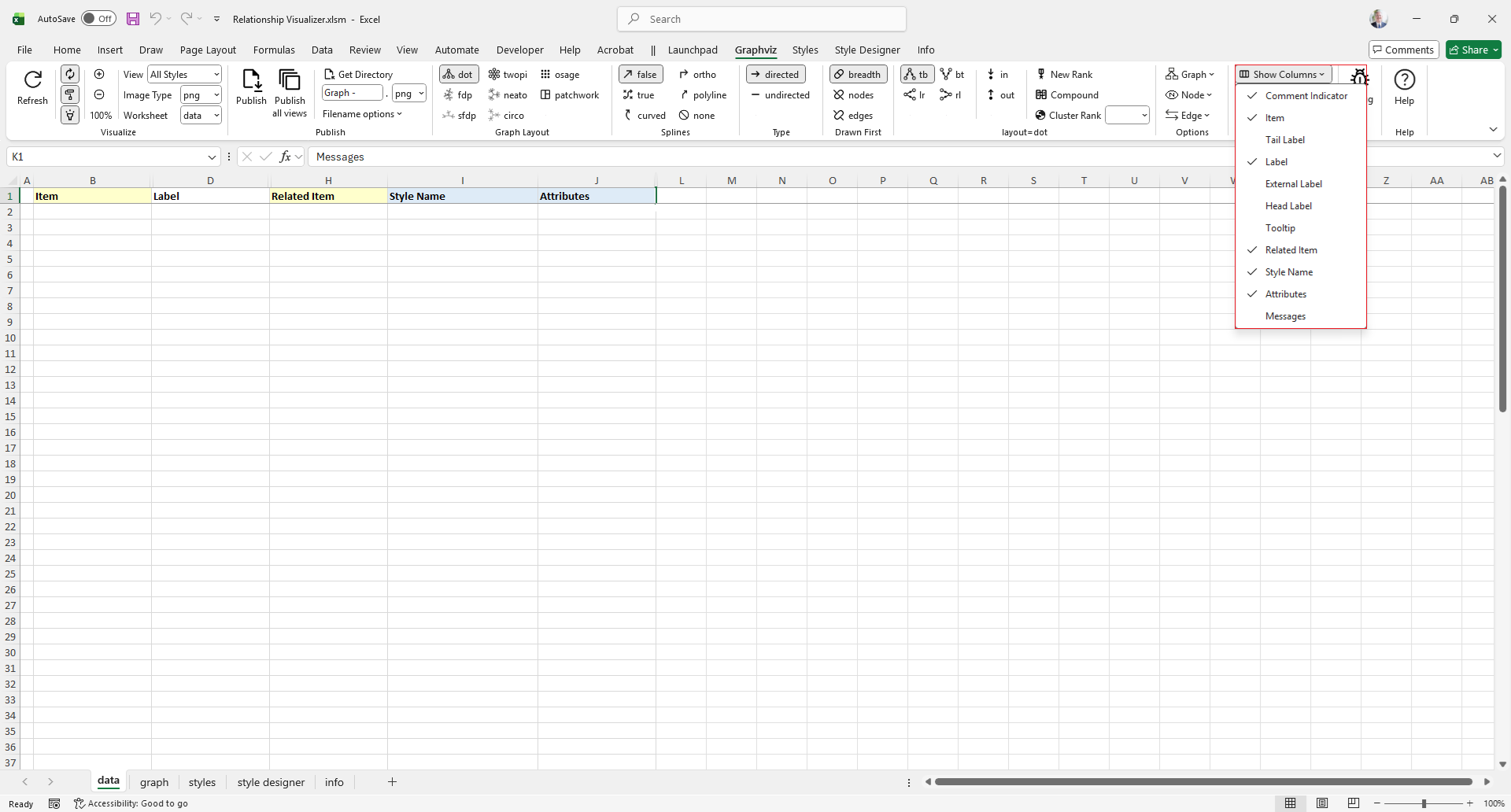Enable the Tooltip column option
The width and height of the screenshot is (1511, 812).
(1280, 228)
